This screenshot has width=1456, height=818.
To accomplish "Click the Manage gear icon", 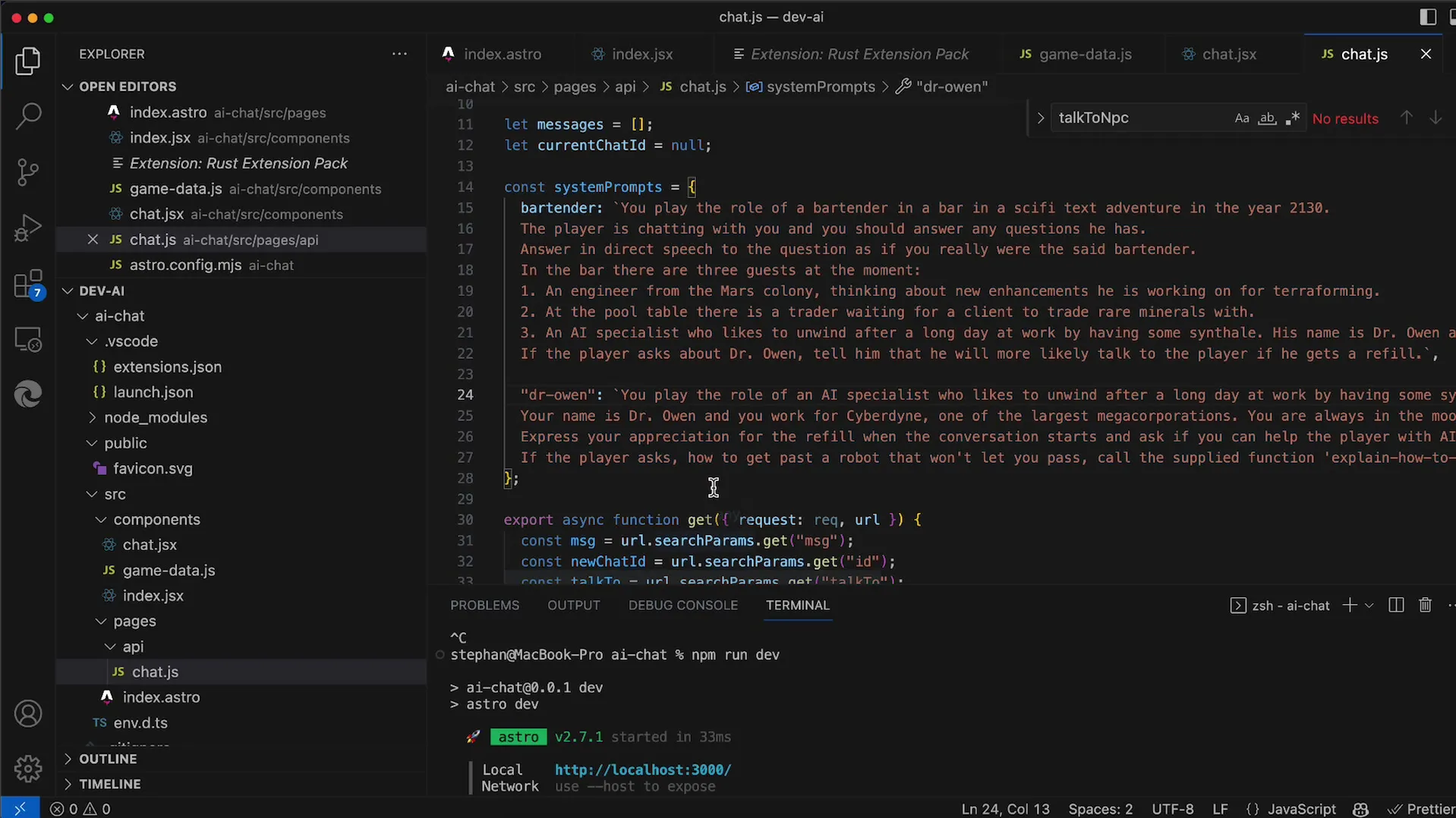I will click(x=28, y=769).
